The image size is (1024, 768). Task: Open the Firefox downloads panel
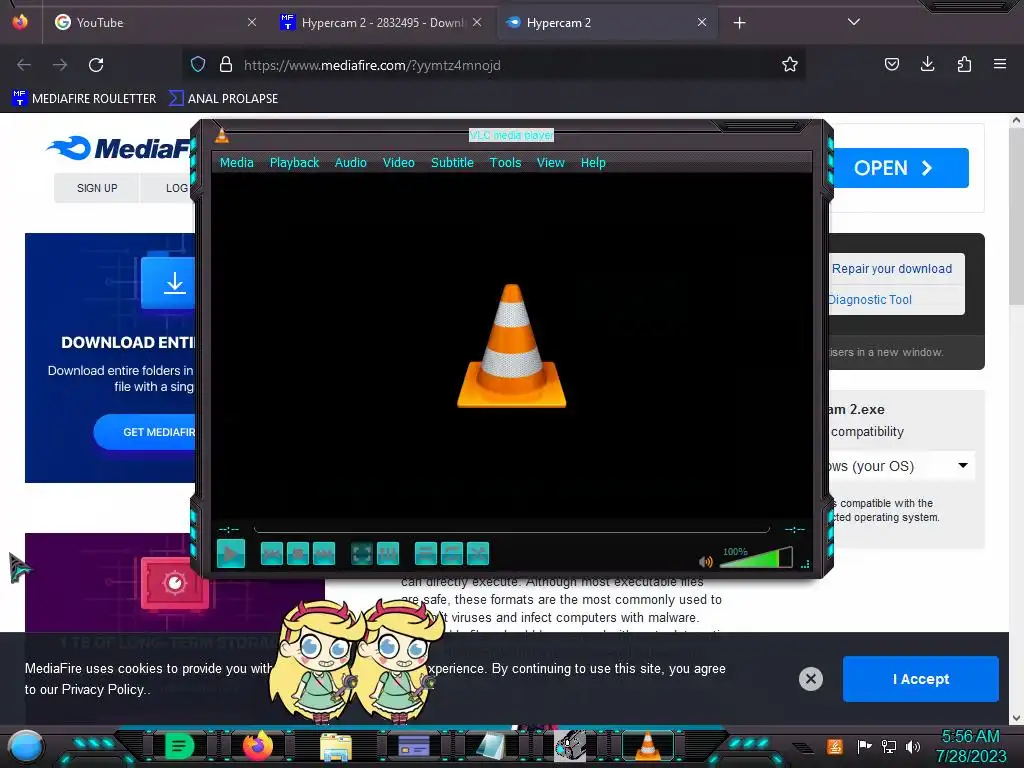(927, 64)
